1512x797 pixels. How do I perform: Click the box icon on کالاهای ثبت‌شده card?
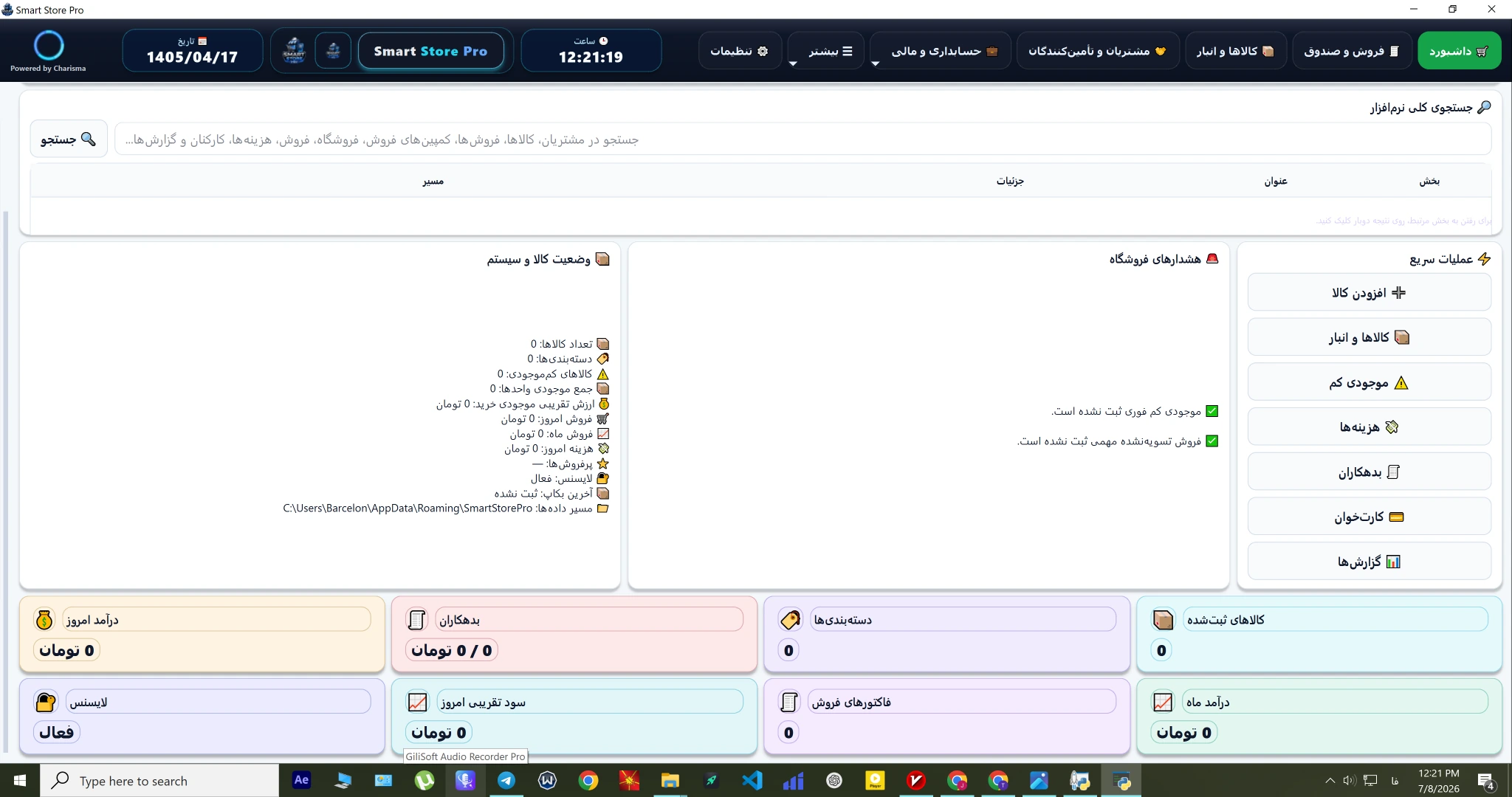pos(1163,620)
